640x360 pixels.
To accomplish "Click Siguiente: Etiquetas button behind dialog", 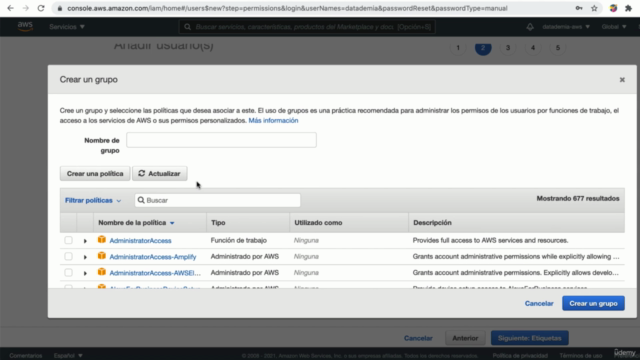I will [x=529, y=338].
